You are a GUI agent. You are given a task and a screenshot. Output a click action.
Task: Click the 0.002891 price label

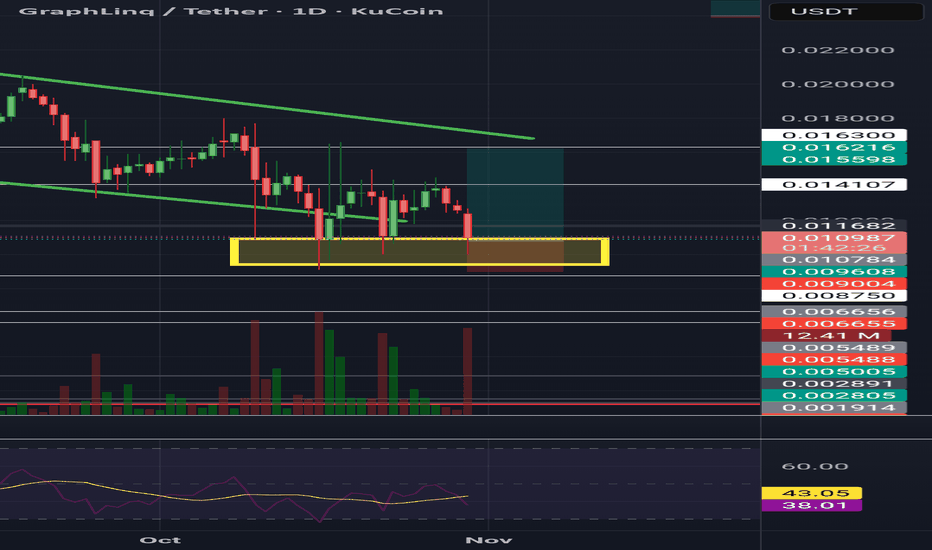coord(834,384)
